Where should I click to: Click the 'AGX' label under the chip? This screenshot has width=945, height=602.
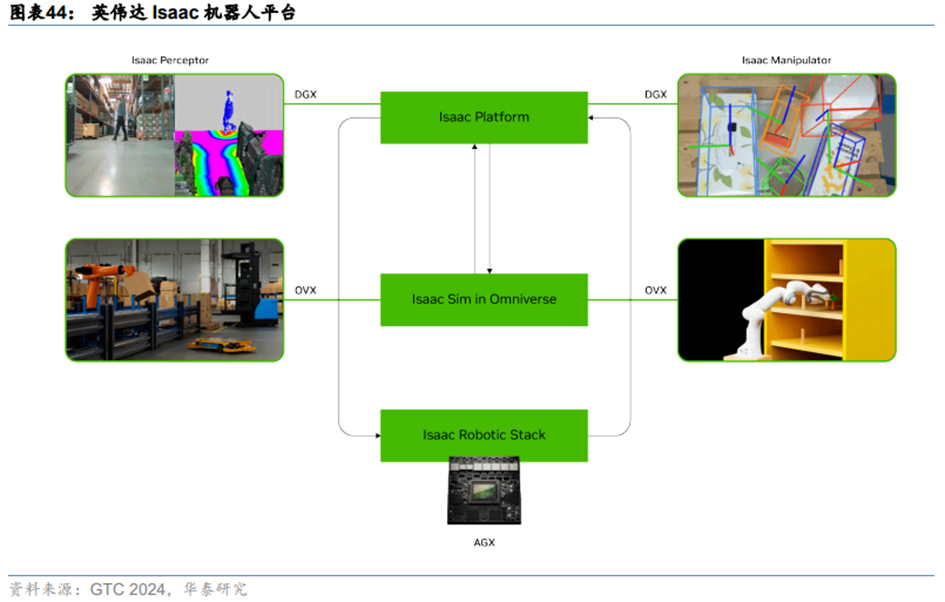click(484, 542)
